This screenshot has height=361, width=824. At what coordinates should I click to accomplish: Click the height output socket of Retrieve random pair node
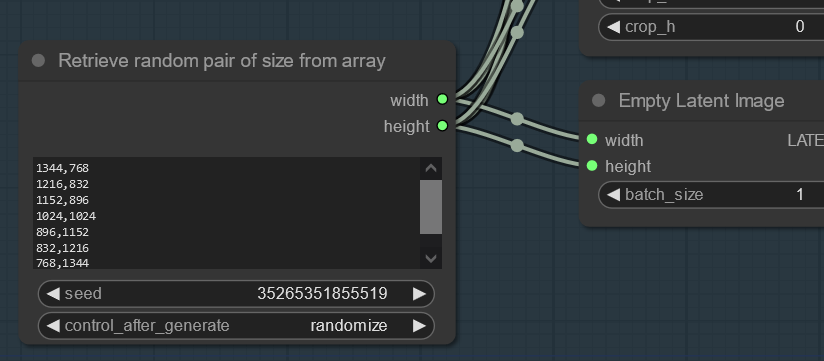click(442, 126)
